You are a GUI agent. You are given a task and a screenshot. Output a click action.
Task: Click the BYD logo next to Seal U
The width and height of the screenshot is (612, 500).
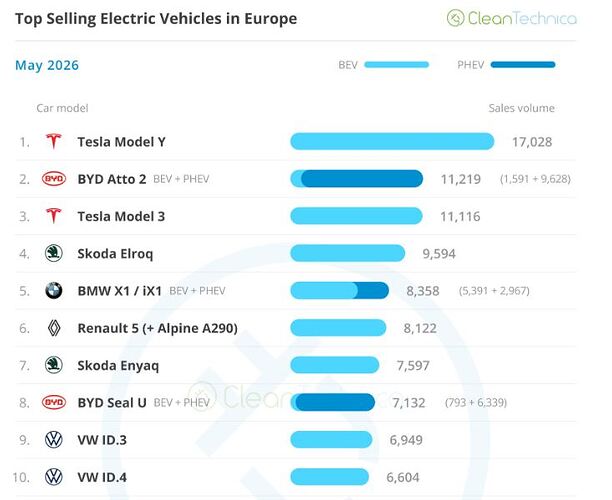(x=54, y=402)
